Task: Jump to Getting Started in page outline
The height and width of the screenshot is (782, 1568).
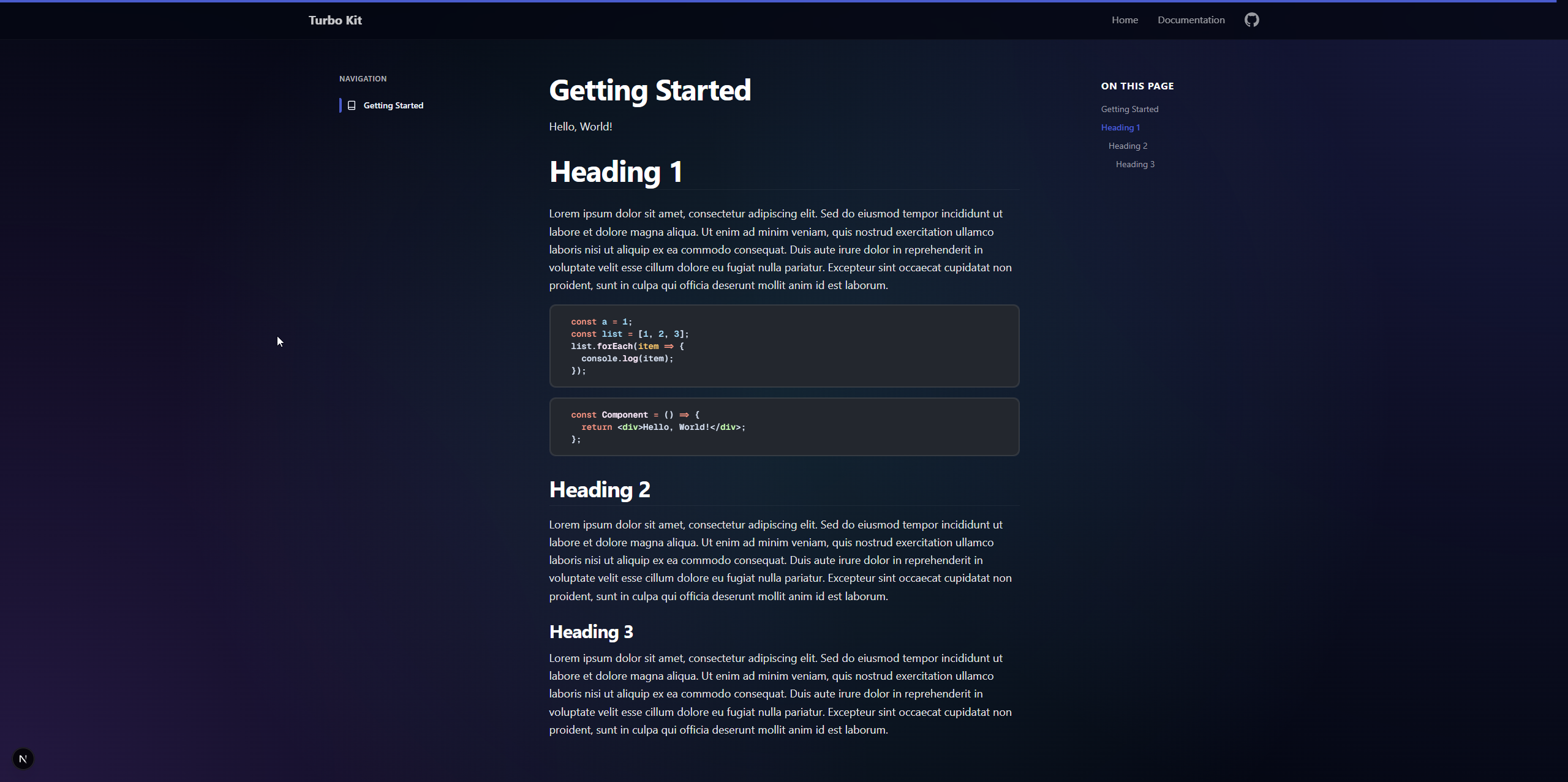Action: (x=1129, y=109)
